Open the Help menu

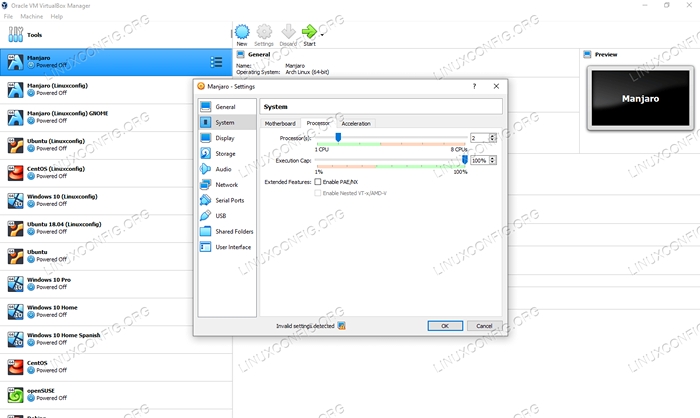57,17
